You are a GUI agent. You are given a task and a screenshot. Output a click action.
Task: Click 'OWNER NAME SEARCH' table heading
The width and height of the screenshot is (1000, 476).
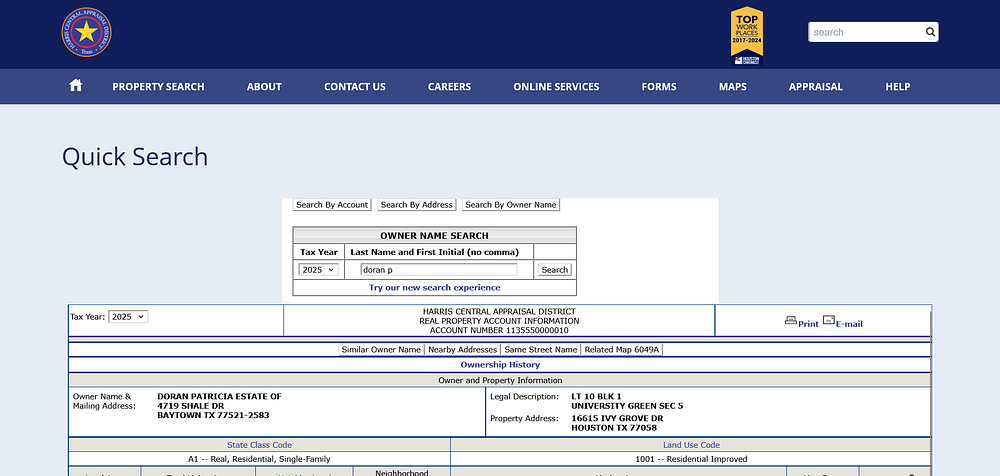[x=434, y=235]
